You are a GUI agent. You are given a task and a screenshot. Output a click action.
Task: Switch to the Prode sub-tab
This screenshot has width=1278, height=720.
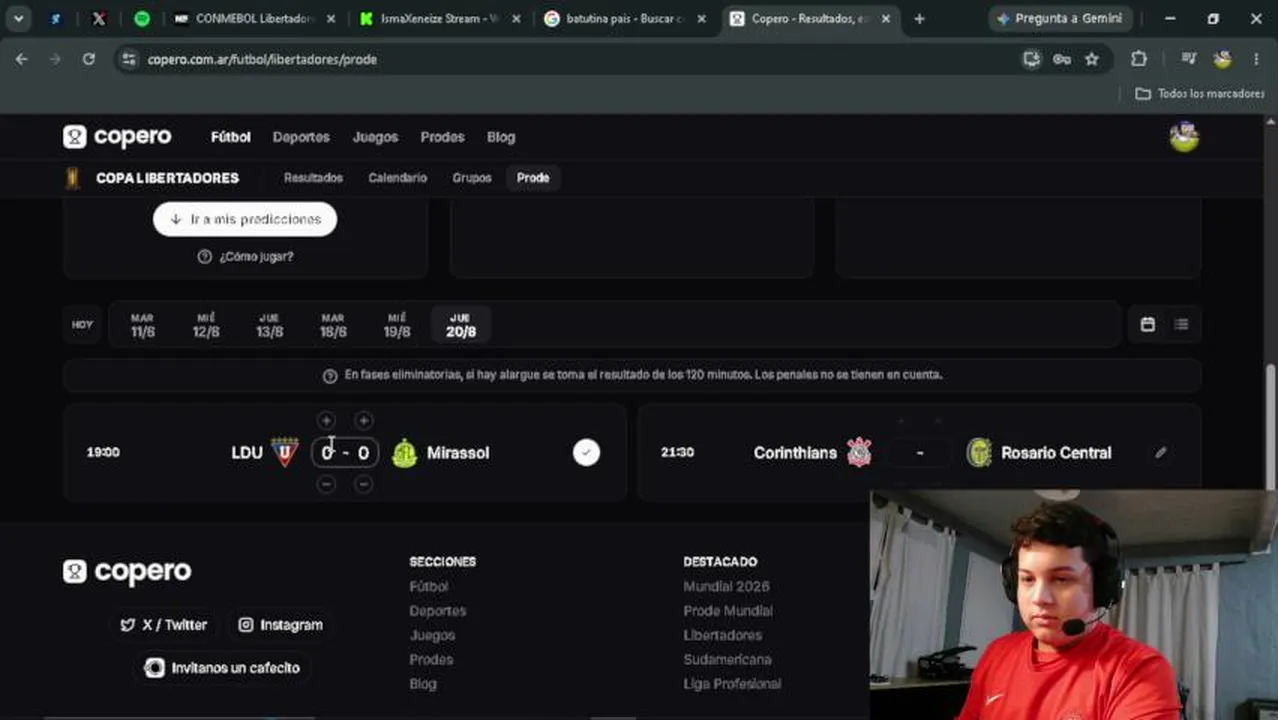tap(533, 178)
